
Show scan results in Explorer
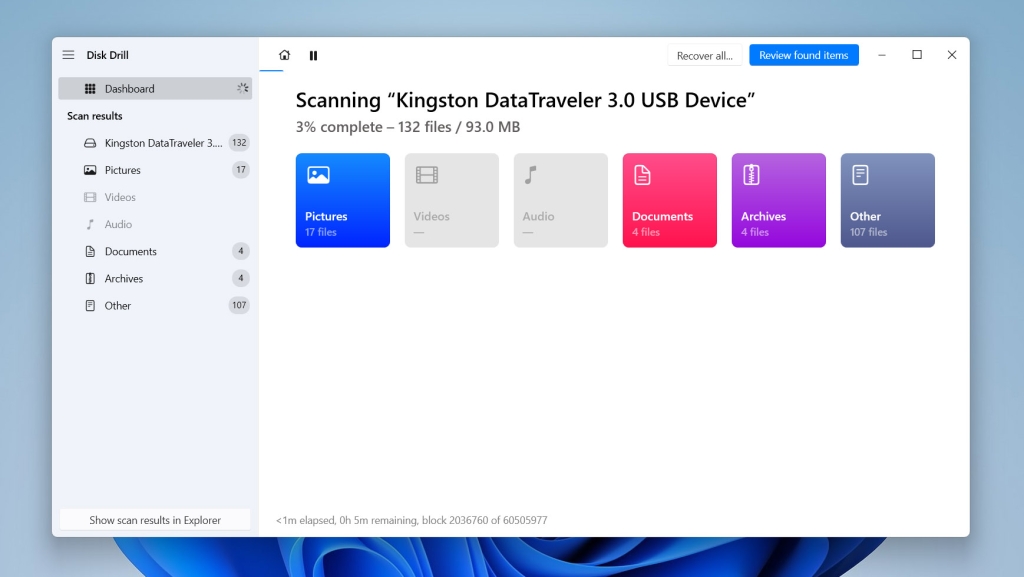154,519
